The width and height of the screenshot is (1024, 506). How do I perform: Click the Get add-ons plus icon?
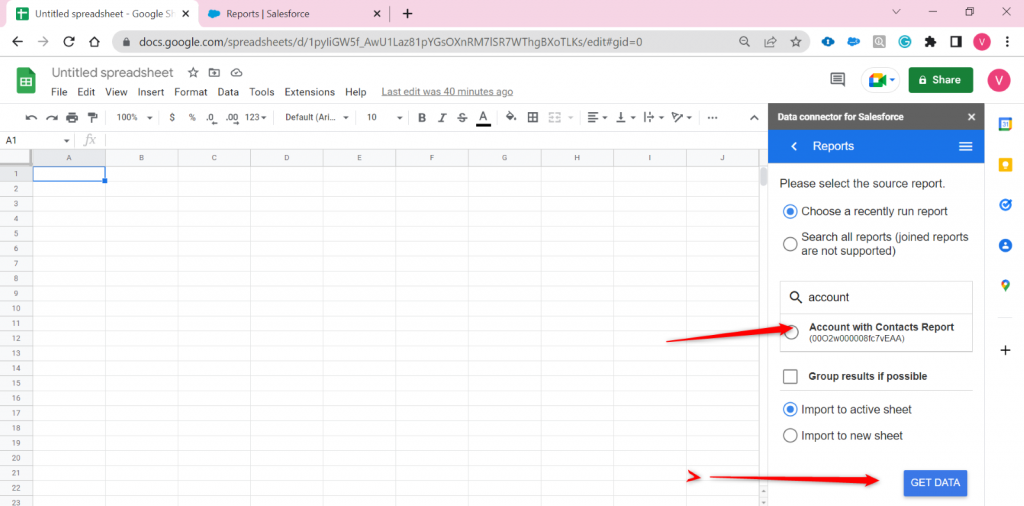point(1006,351)
